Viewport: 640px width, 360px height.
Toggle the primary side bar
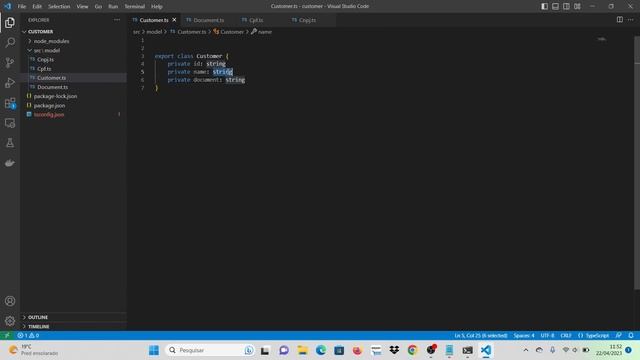544,6
